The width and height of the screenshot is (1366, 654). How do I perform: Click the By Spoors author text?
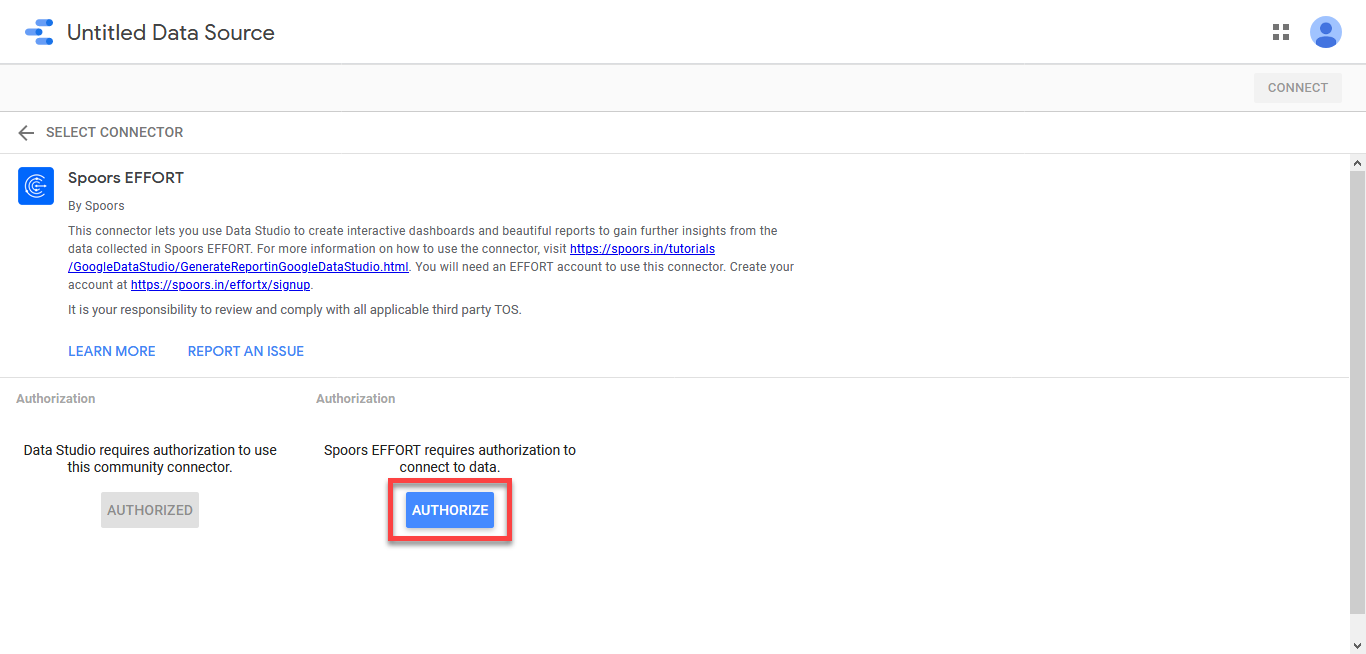(96, 206)
